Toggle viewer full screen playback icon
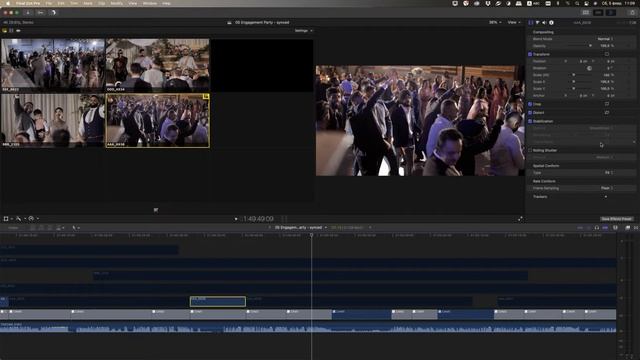Screen dimensions: 640x360 point(520,219)
